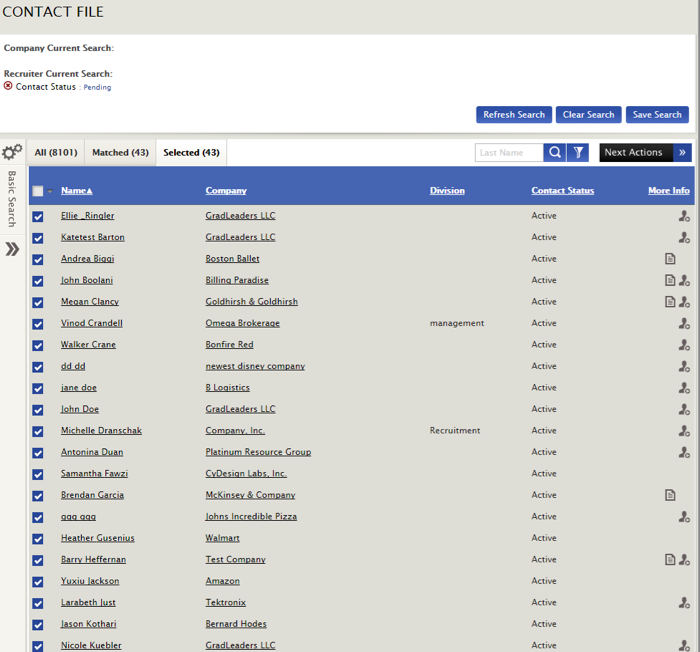Uncheck the Samantha Fawzi row checkbox

[38, 474]
